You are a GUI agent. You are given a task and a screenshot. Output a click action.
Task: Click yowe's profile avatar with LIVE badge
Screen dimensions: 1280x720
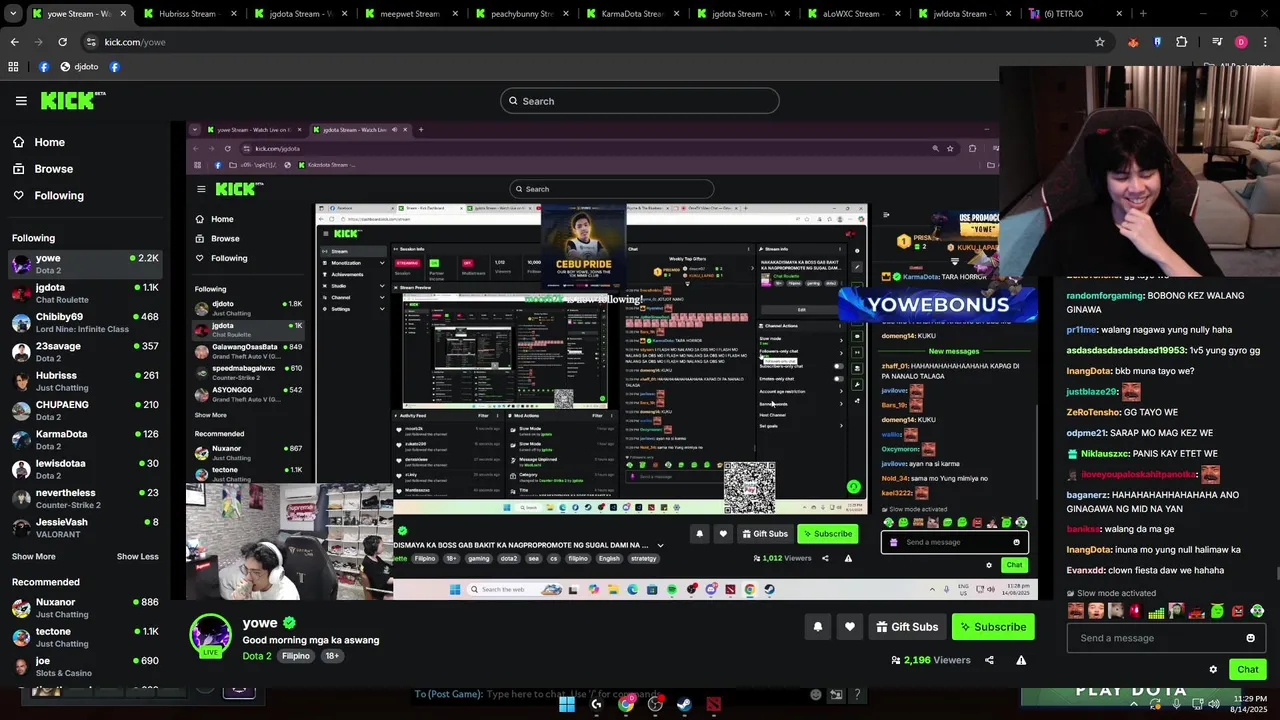click(x=210, y=636)
